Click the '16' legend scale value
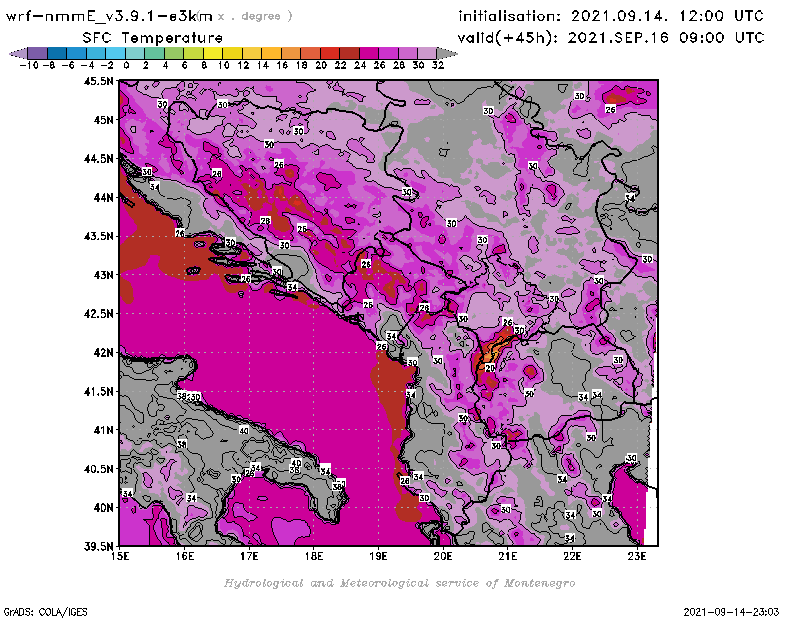Screen dimensions: 800x618 coord(282,65)
